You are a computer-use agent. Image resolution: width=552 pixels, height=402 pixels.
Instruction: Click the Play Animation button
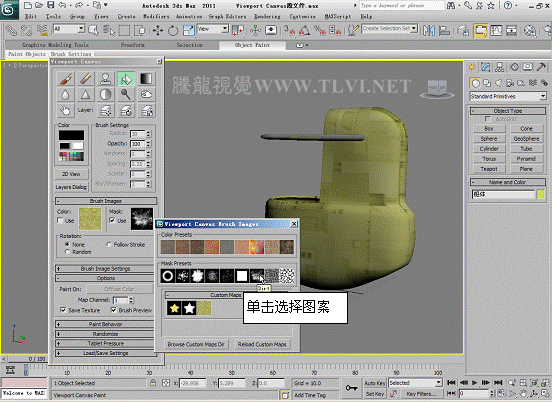pyautogui.click(x=474, y=382)
